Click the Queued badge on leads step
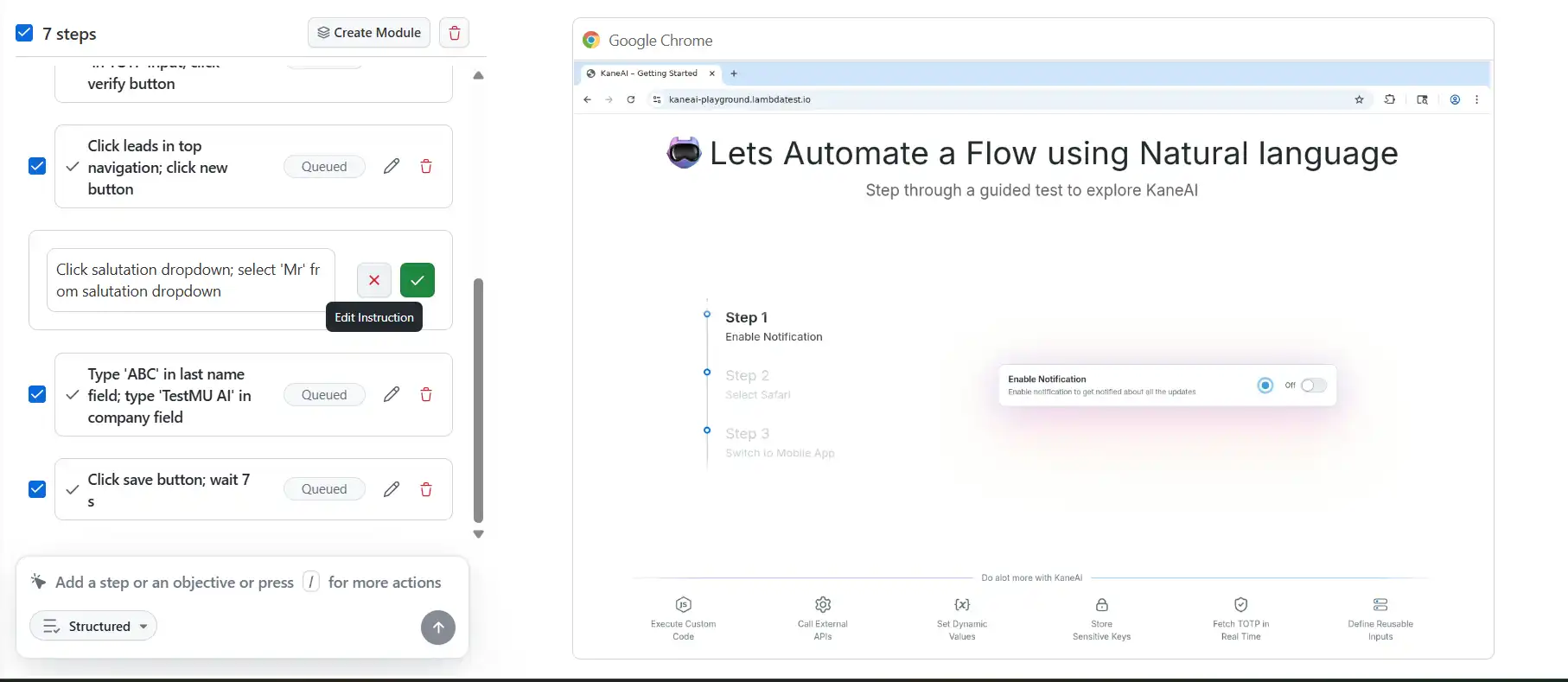The image size is (1568, 682). (x=324, y=167)
